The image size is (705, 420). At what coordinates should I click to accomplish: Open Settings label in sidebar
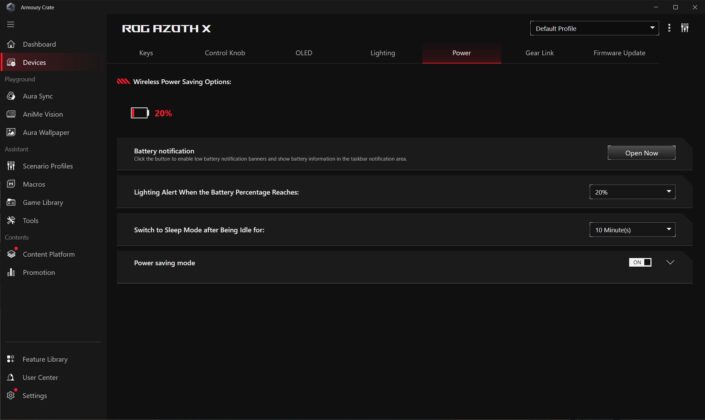[35, 396]
